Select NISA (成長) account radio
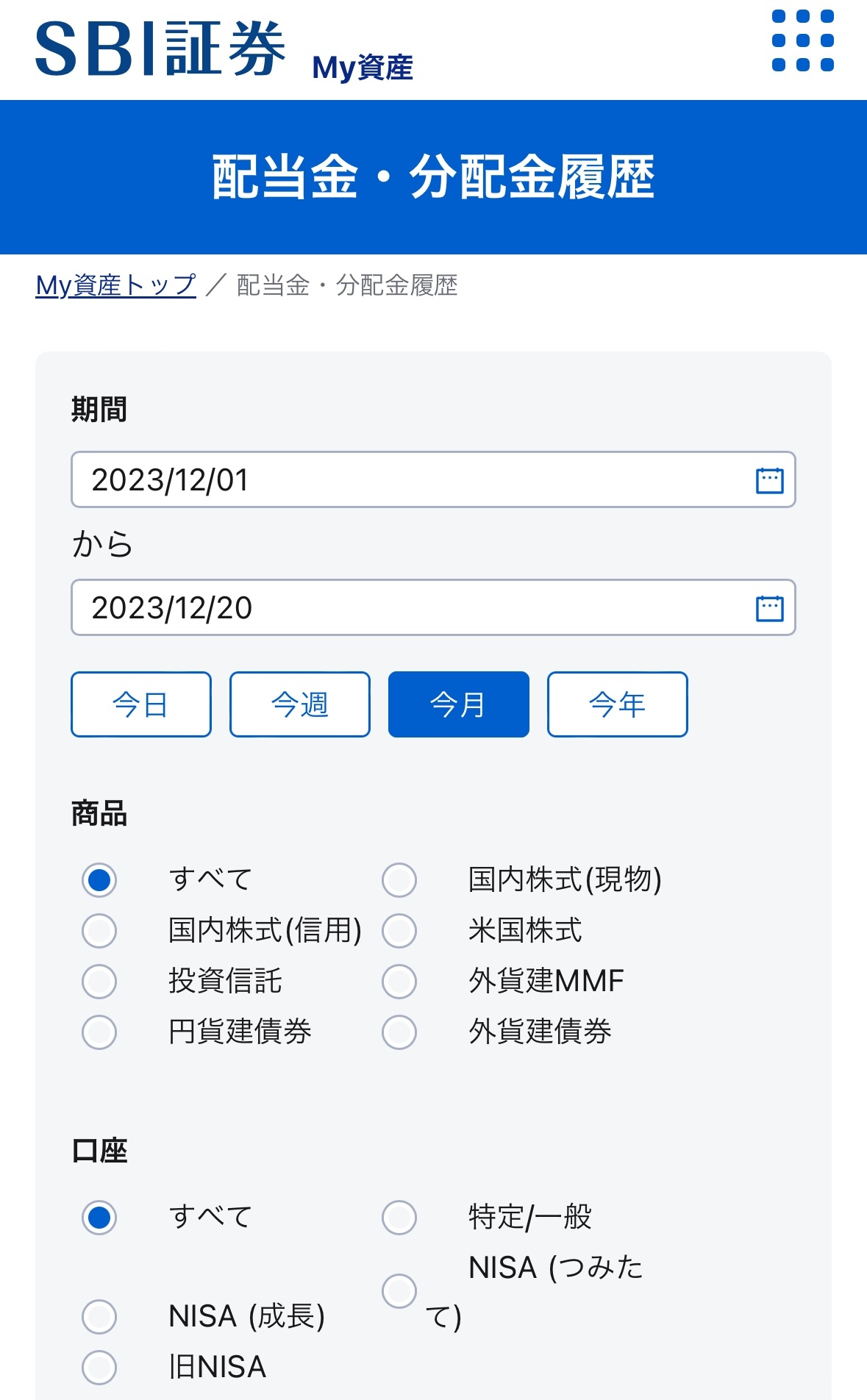The height and width of the screenshot is (1400, 867). 99,1317
